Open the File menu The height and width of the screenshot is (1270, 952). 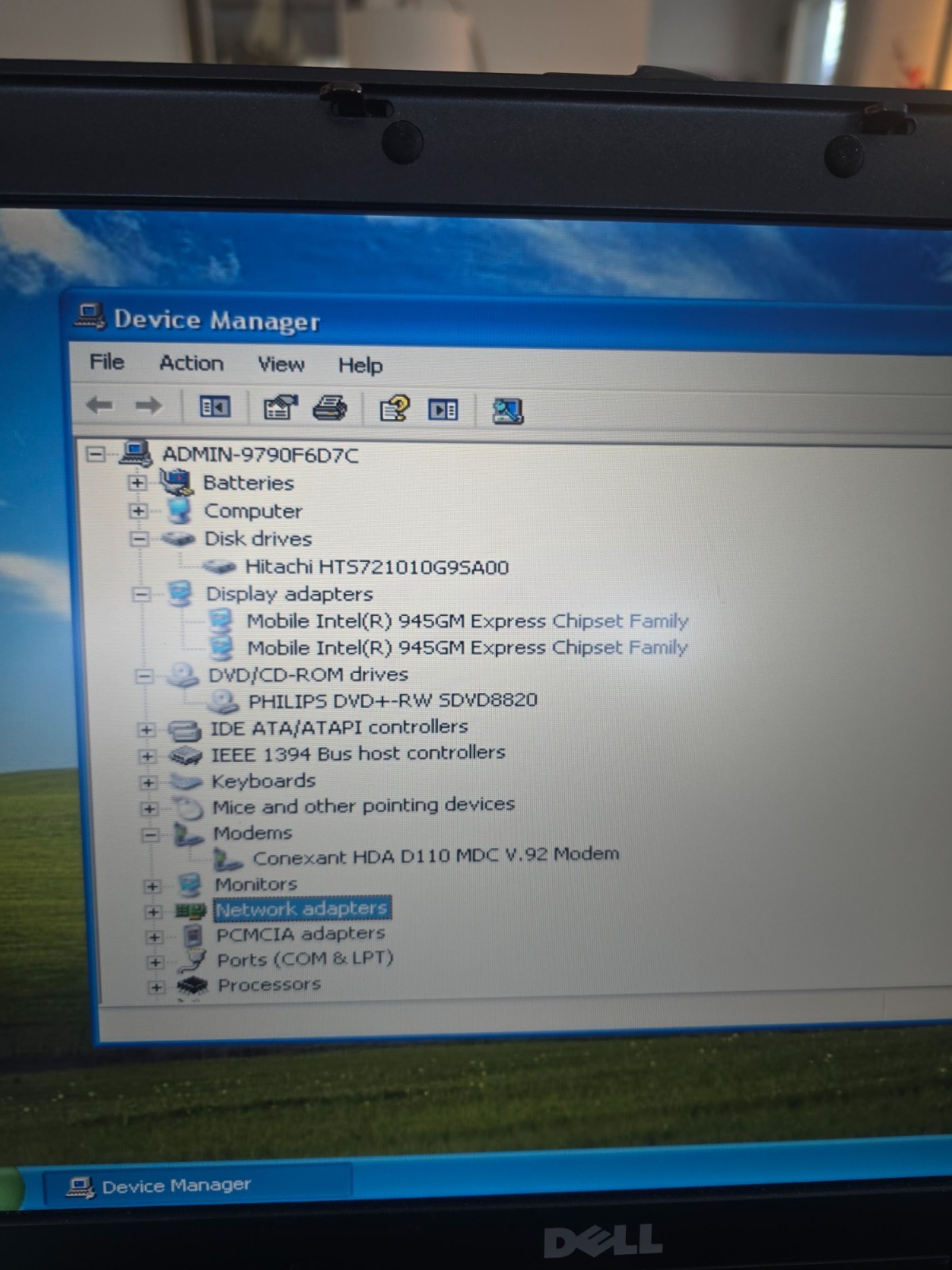[x=107, y=362]
